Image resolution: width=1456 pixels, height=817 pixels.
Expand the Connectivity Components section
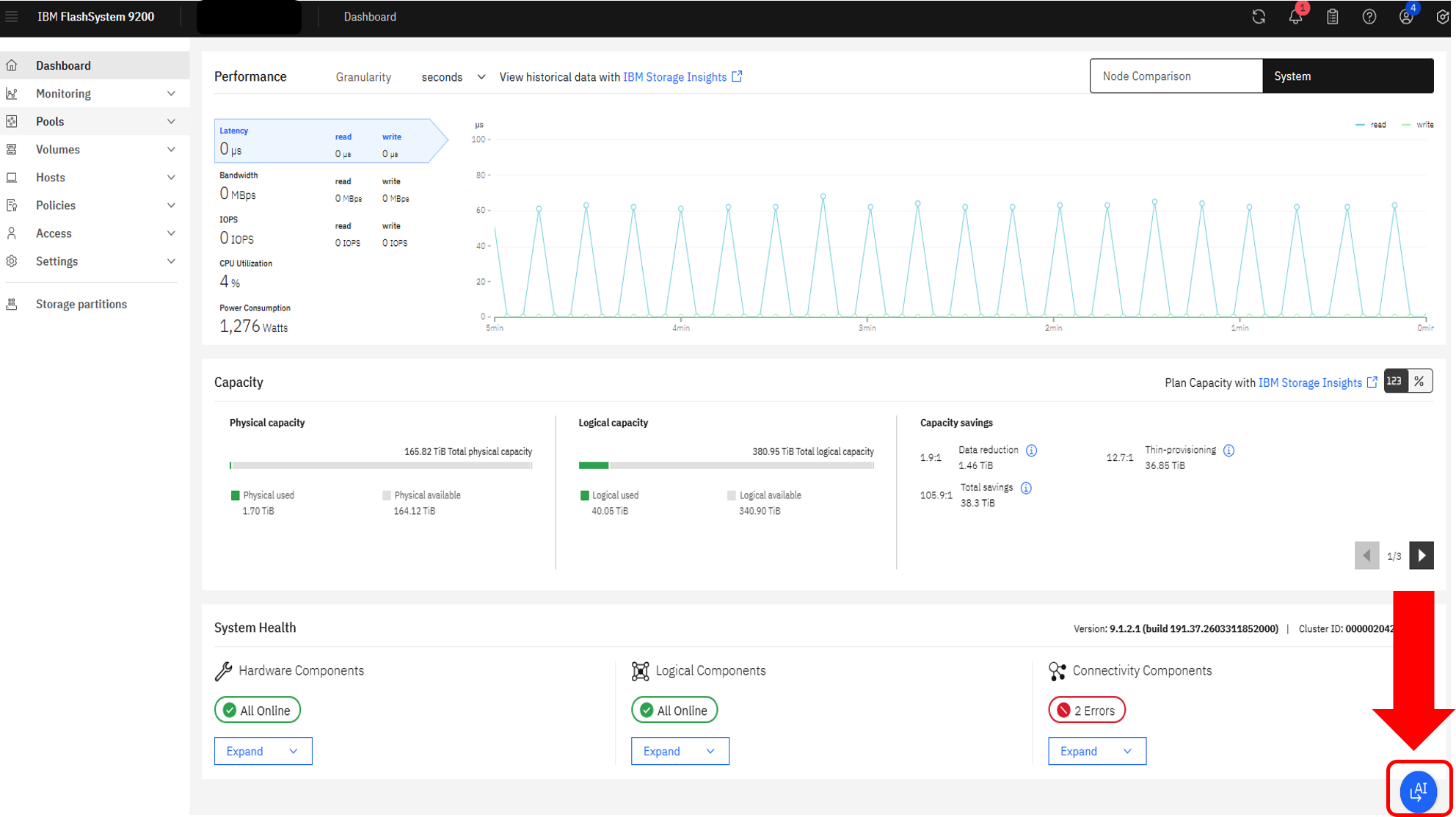pyautogui.click(x=1096, y=751)
